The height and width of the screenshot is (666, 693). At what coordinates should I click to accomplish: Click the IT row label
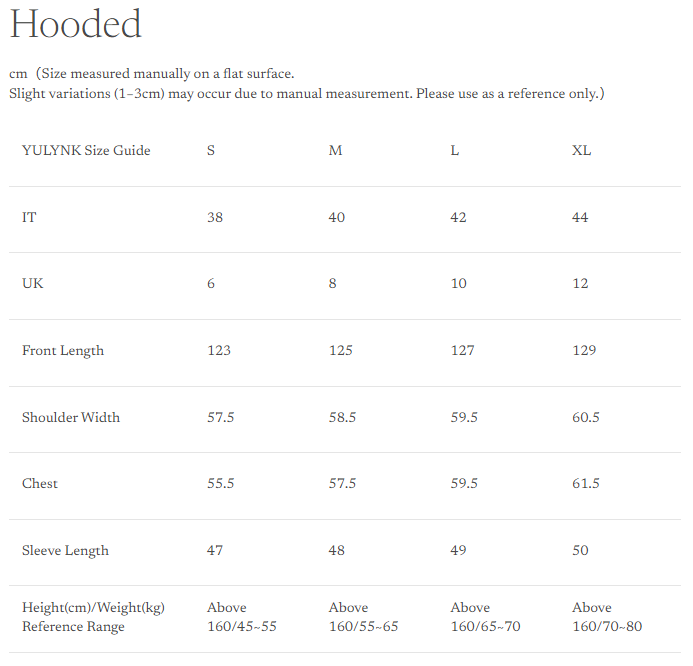tap(29, 217)
